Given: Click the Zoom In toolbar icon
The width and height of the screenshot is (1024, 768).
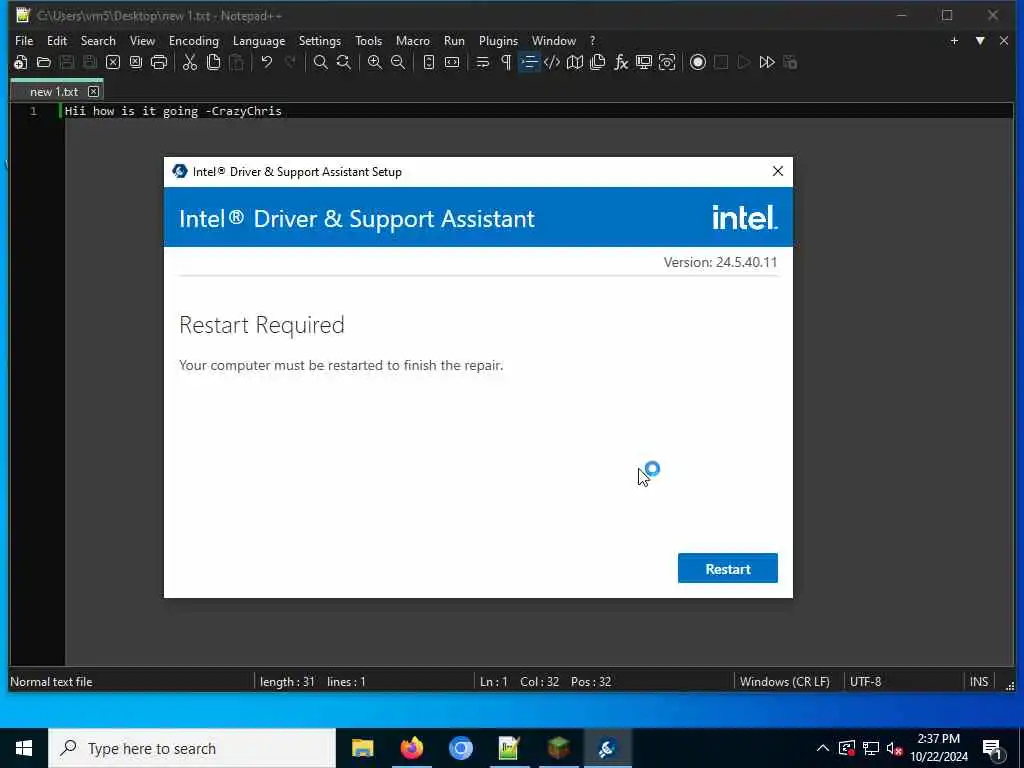Looking at the screenshot, I should (x=375, y=63).
